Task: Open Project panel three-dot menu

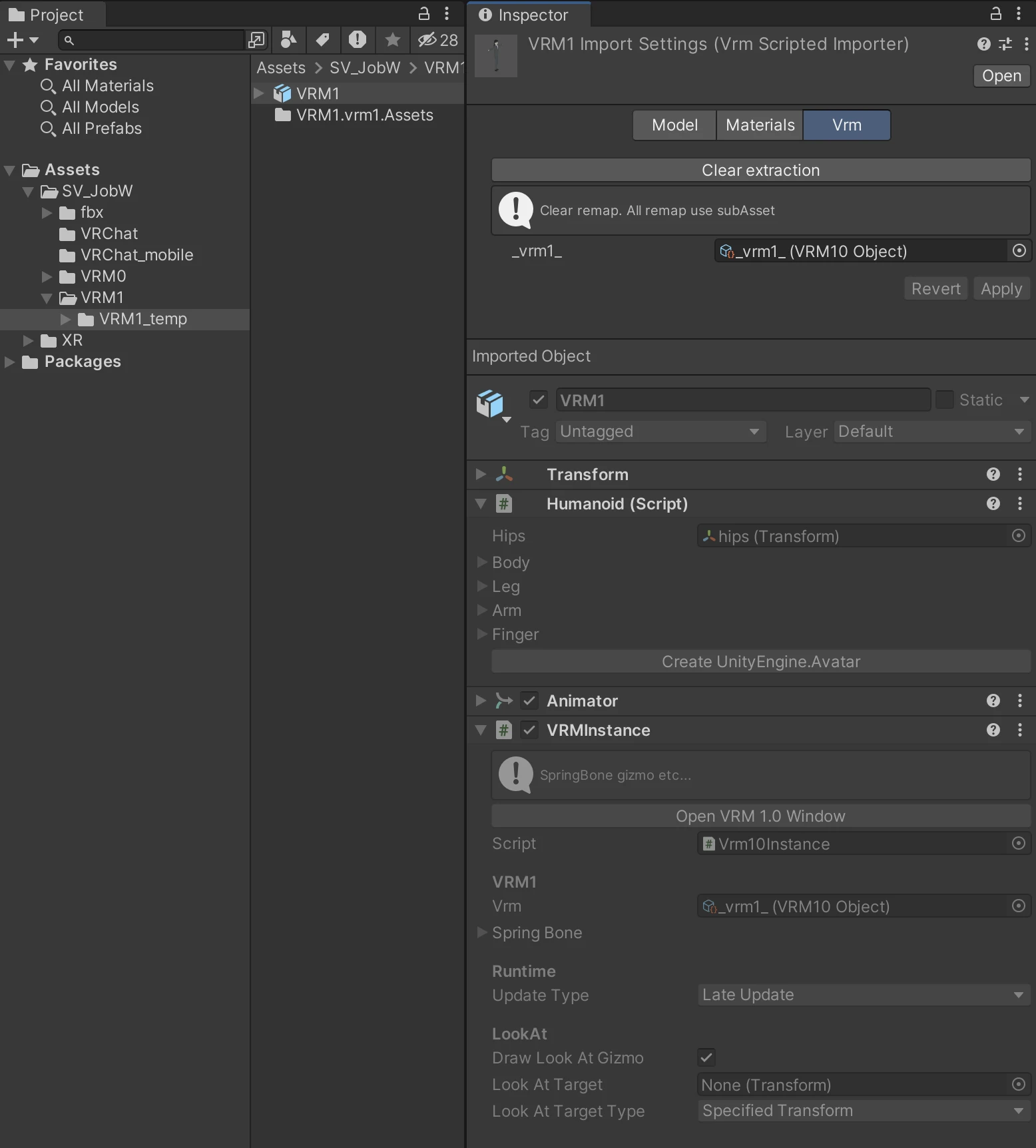Action: tap(447, 13)
